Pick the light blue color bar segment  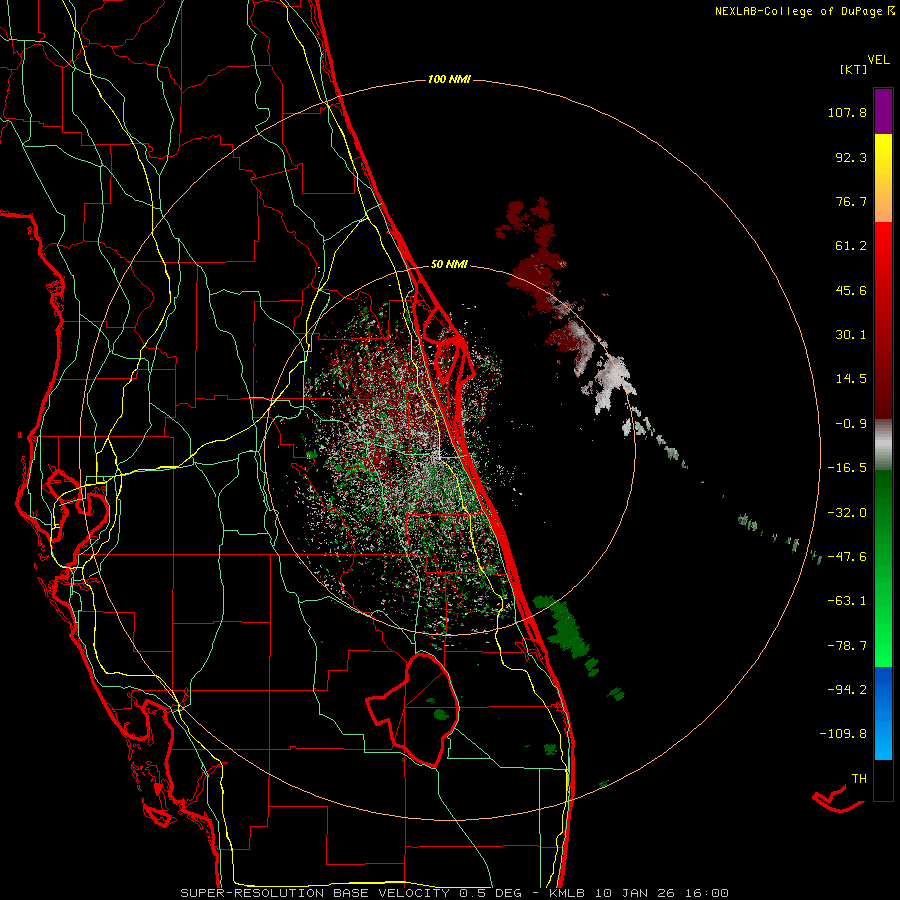pos(883,740)
